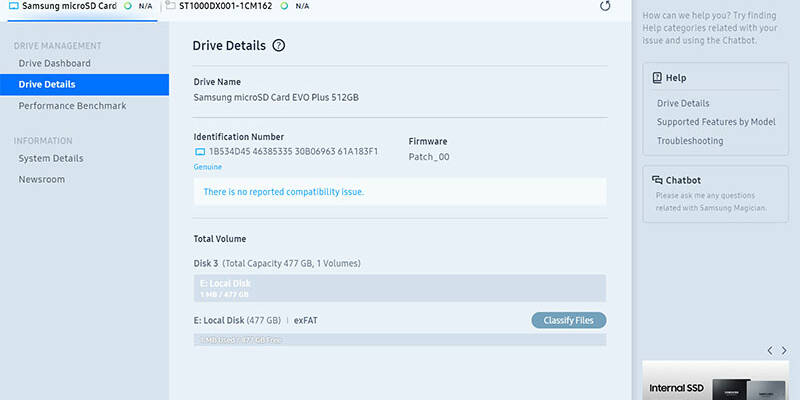
Task: Open Newsroom page
Action: pos(42,180)
